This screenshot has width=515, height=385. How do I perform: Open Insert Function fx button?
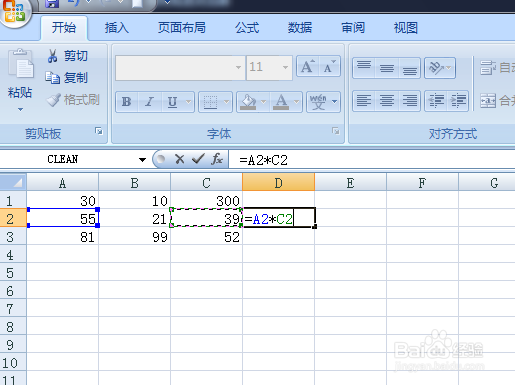click(217, 159)
